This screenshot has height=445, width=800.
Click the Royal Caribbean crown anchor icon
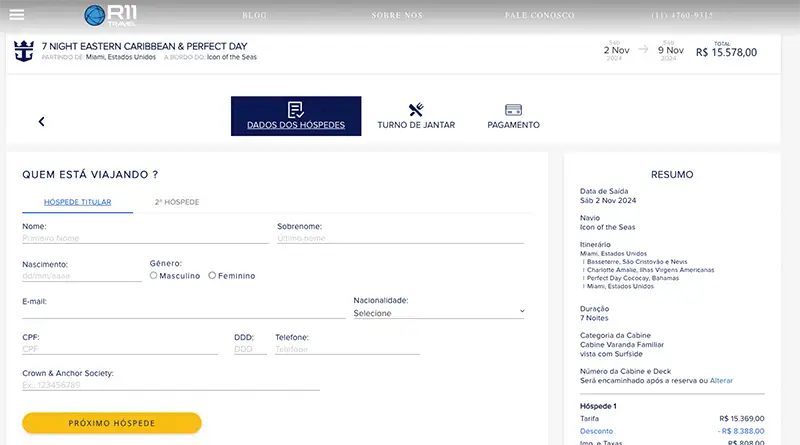tap(23, 51)
